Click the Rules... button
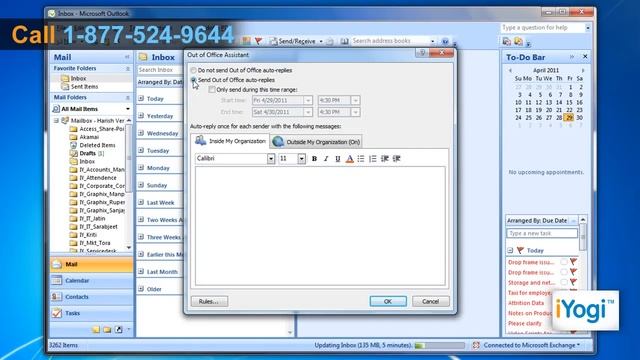The height and width of the screenshot is (360, 640). coord(209,302)
